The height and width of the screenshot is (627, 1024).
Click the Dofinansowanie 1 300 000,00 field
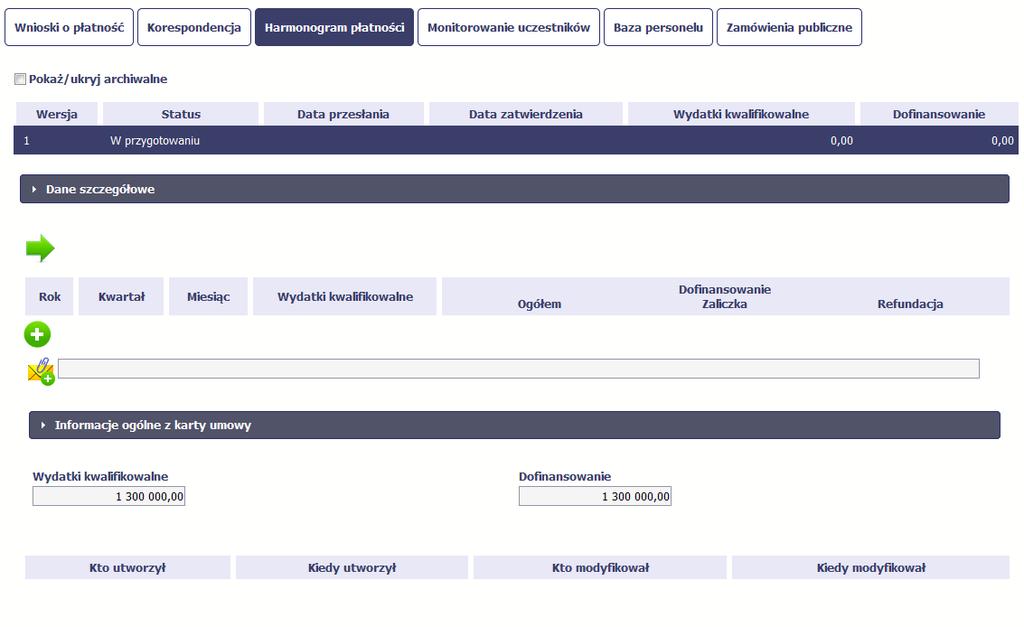click(x=595, y=496)
